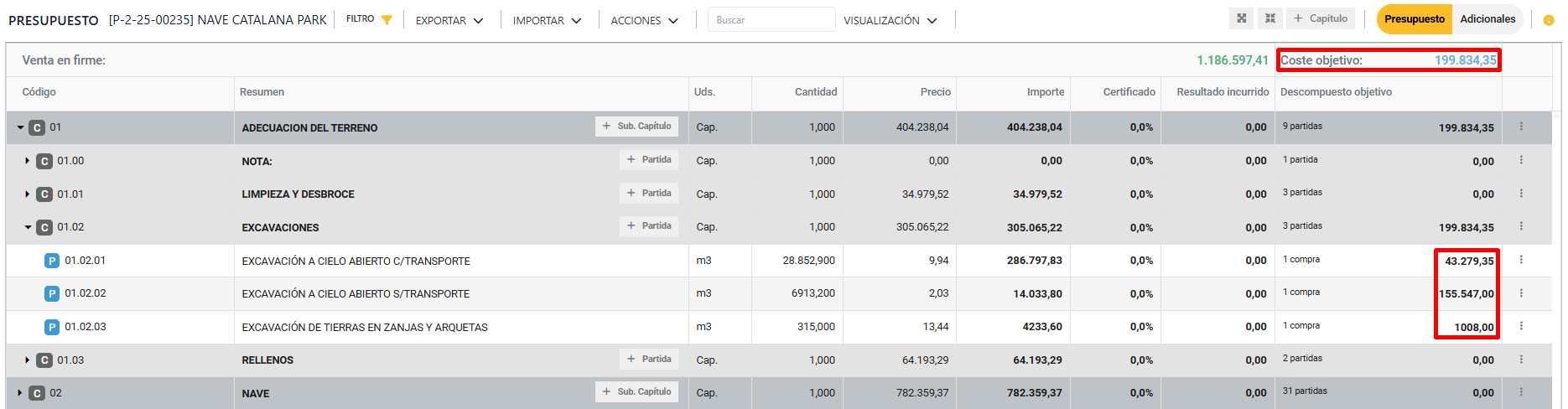Click the add Capítulo button

[1320, 18]
